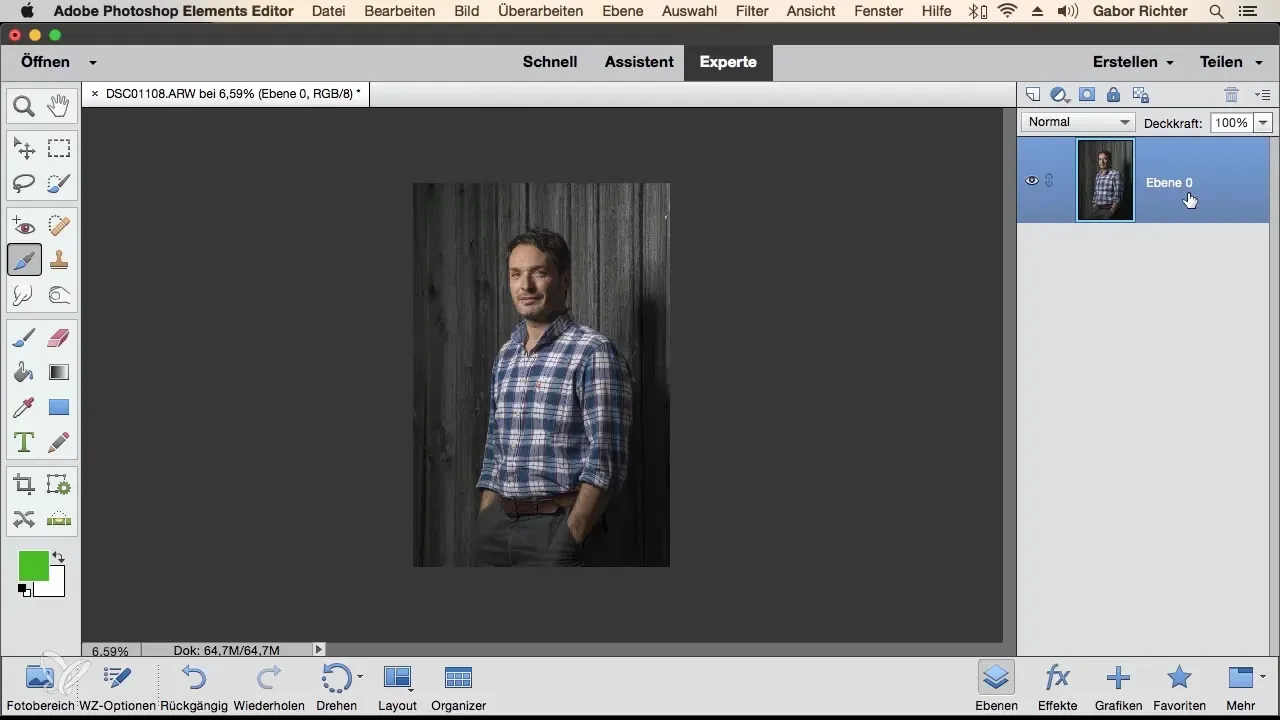The width and height of the screenshot is (1280, 720).
Task: Select the Gradient tool
Action: click(59, 373)
